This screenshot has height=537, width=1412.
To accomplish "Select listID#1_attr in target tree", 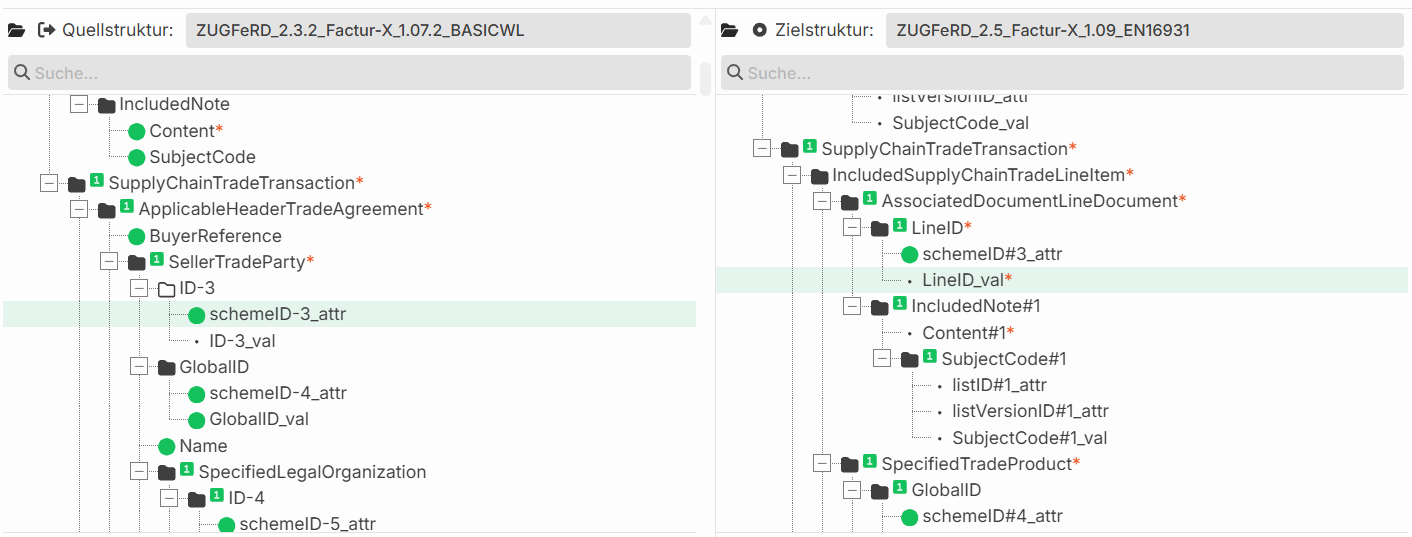I will (x=999, y=385).
